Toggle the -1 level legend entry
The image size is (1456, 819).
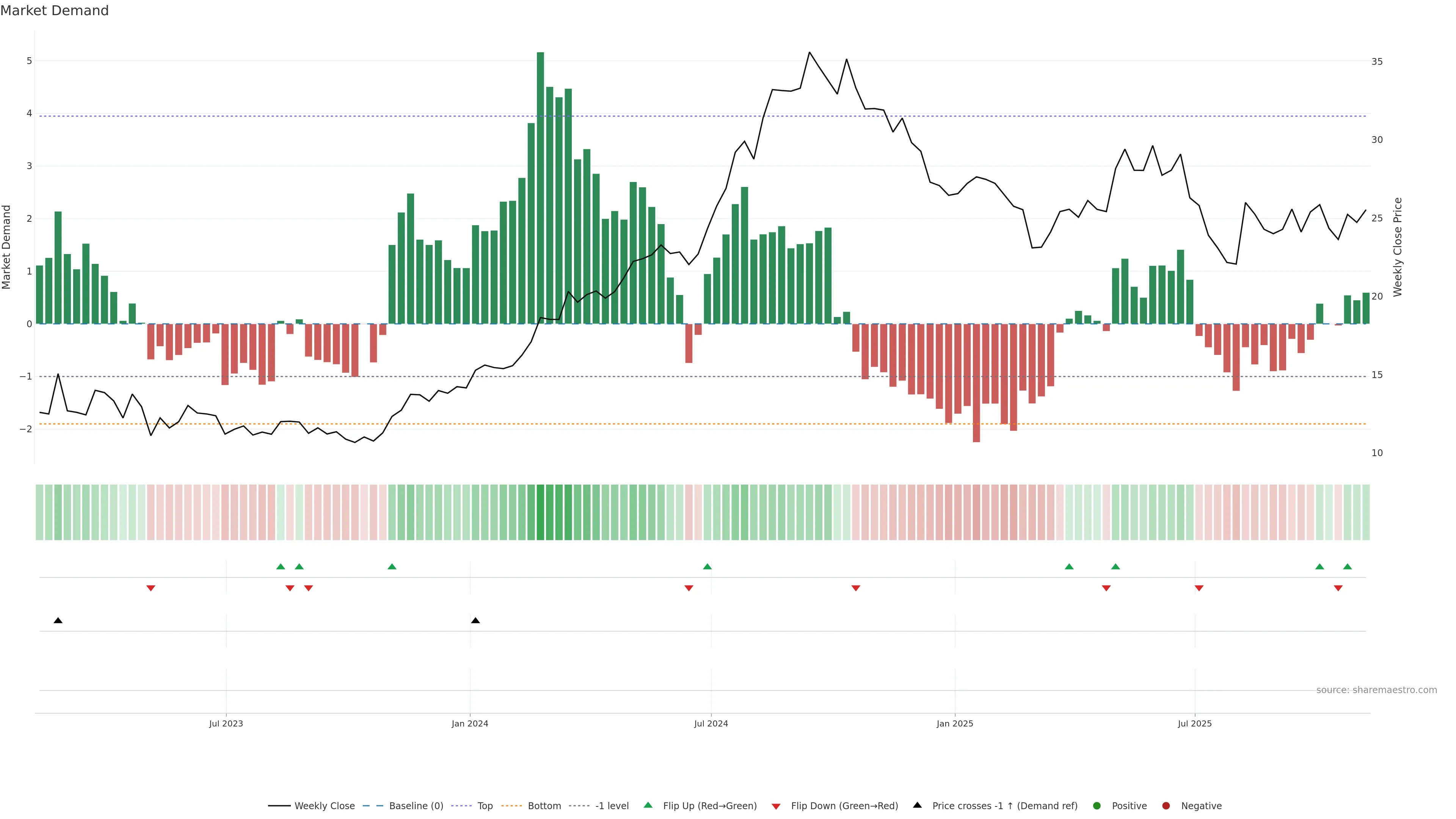click(x=612, y=806)
